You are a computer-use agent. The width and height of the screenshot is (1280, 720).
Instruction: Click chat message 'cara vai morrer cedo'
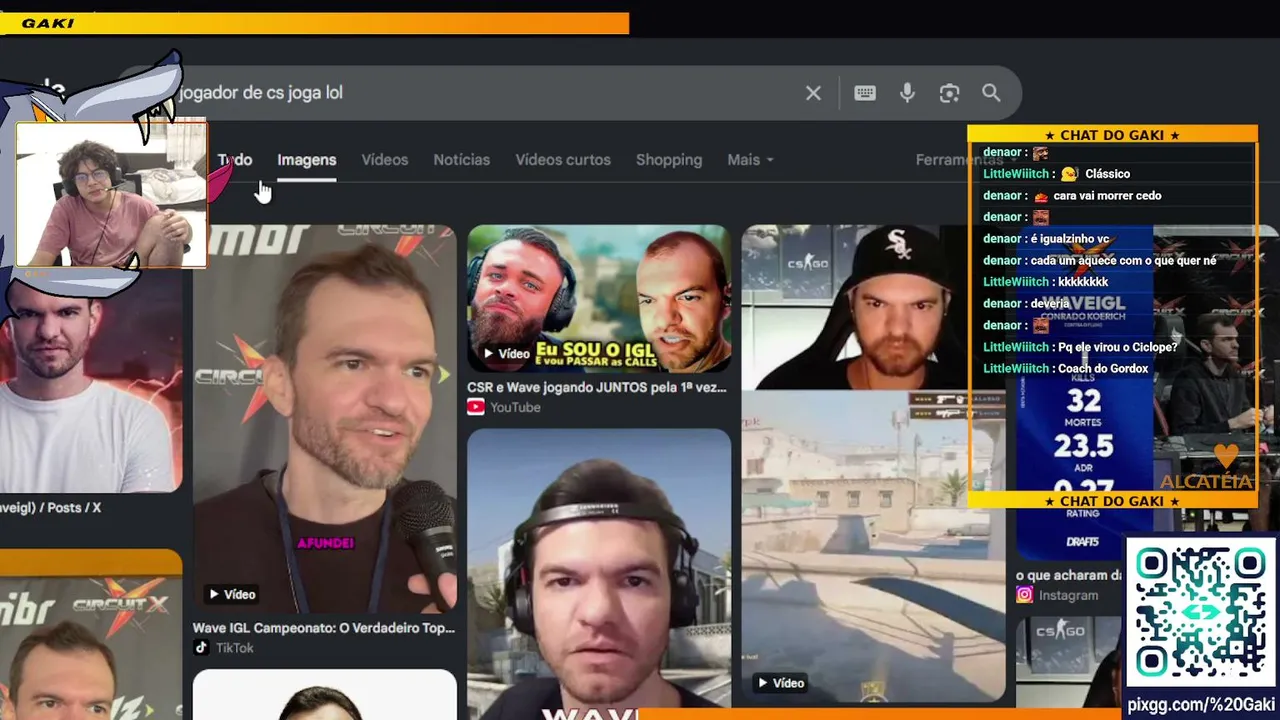pos(1107,196)
